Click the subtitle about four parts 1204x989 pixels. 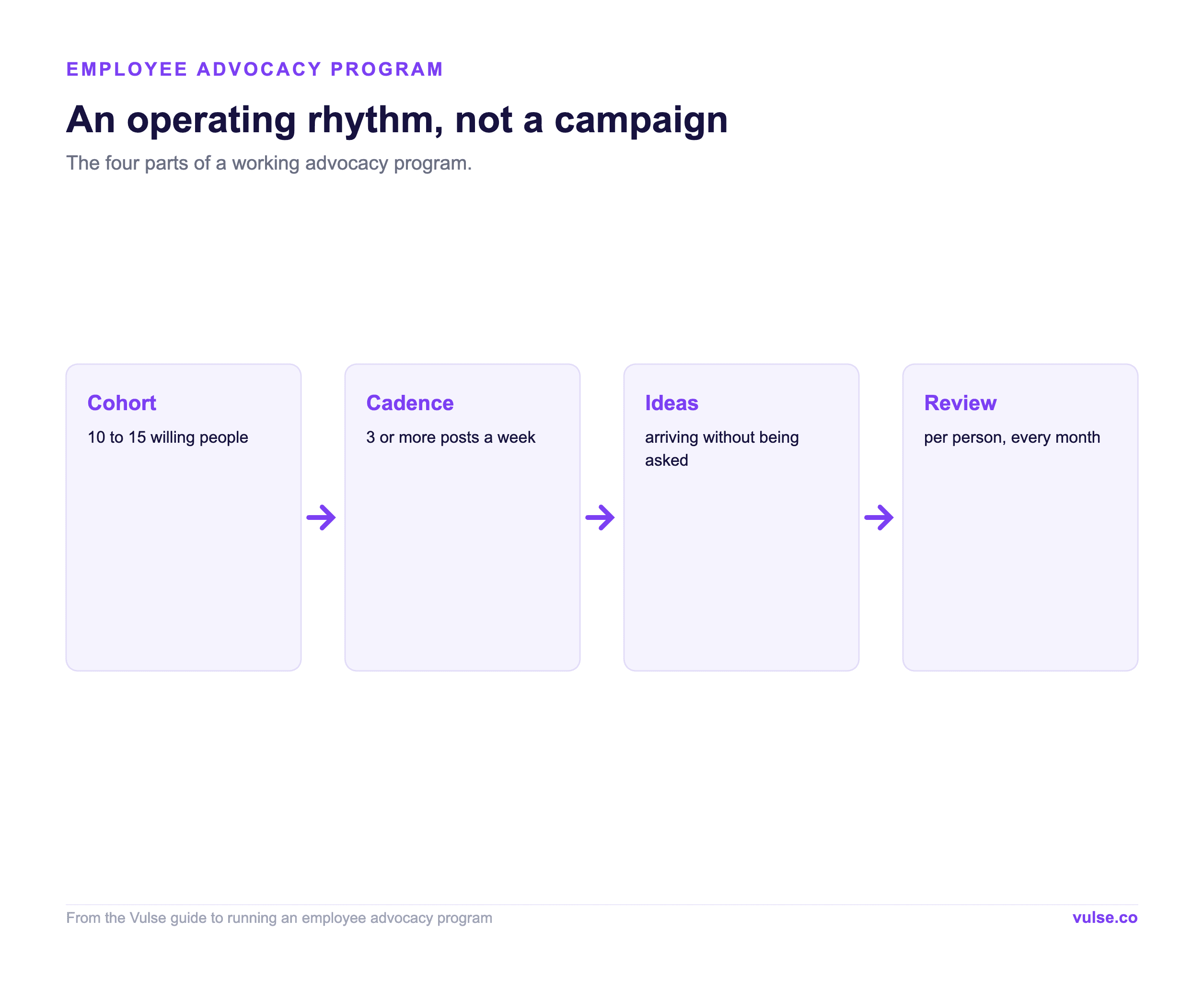(x=269, y=163)
